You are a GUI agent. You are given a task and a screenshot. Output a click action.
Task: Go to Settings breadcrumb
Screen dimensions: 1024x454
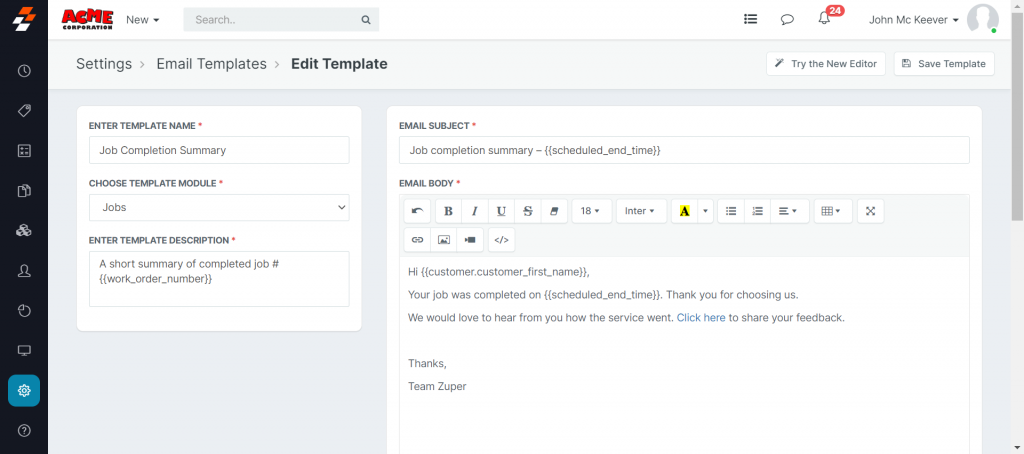[x=104, y=64]
